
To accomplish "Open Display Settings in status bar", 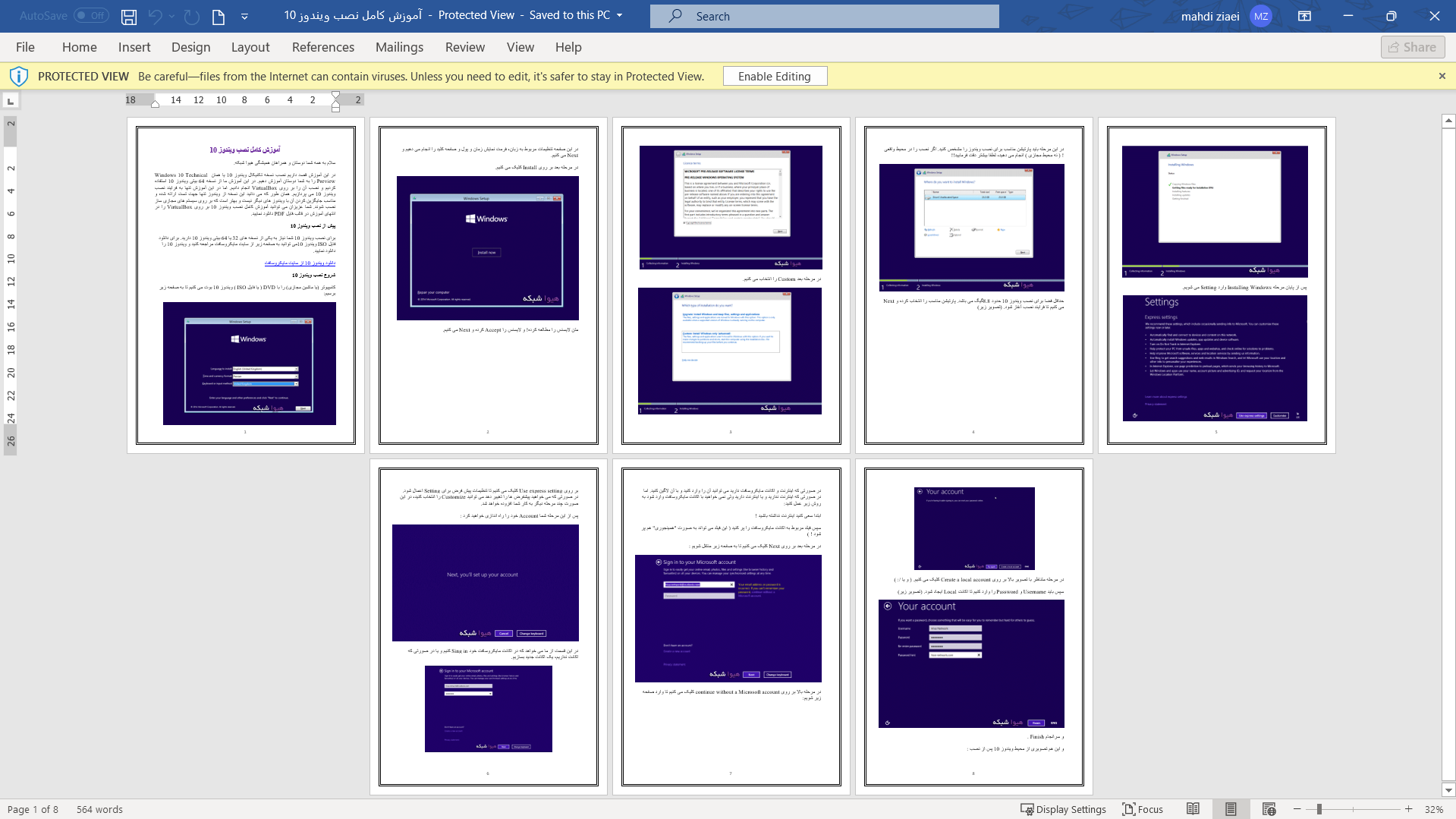I will point(1063,809).
